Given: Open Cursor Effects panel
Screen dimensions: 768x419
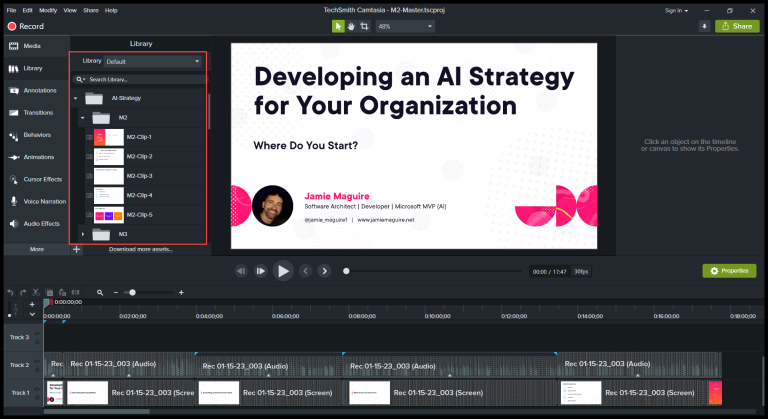Looking at the screenshot, I should point(35,179).
